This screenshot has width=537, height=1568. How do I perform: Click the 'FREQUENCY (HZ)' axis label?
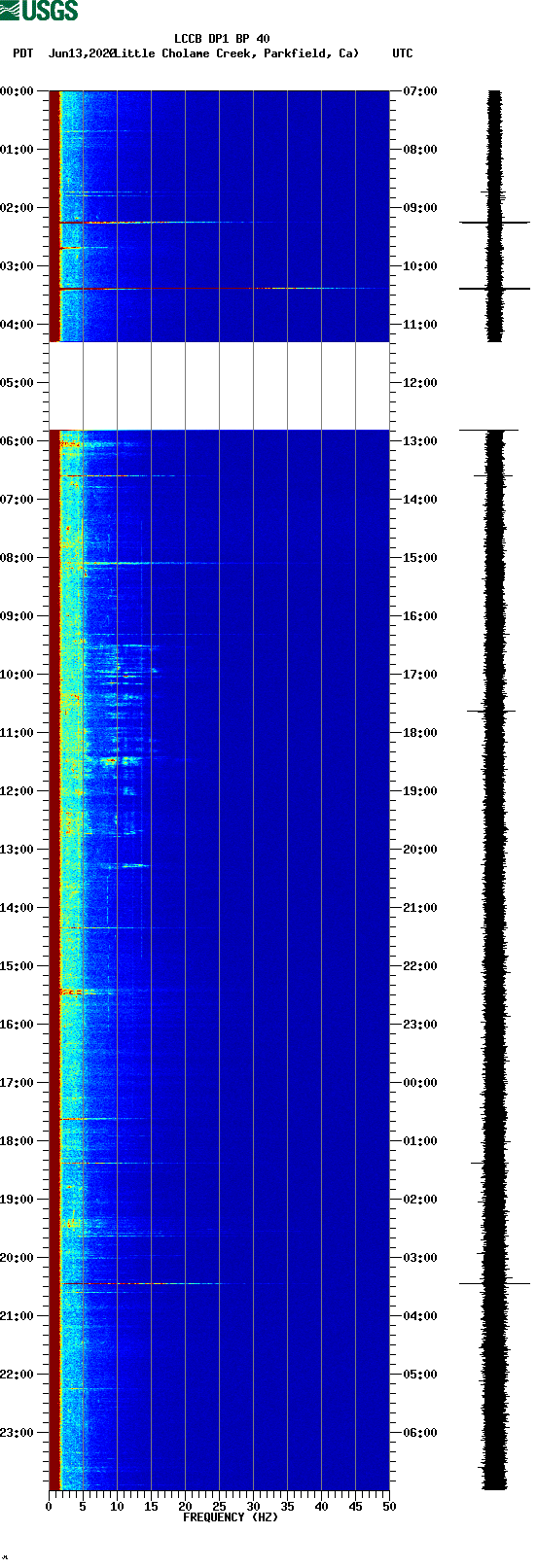tap(231, 1516)
